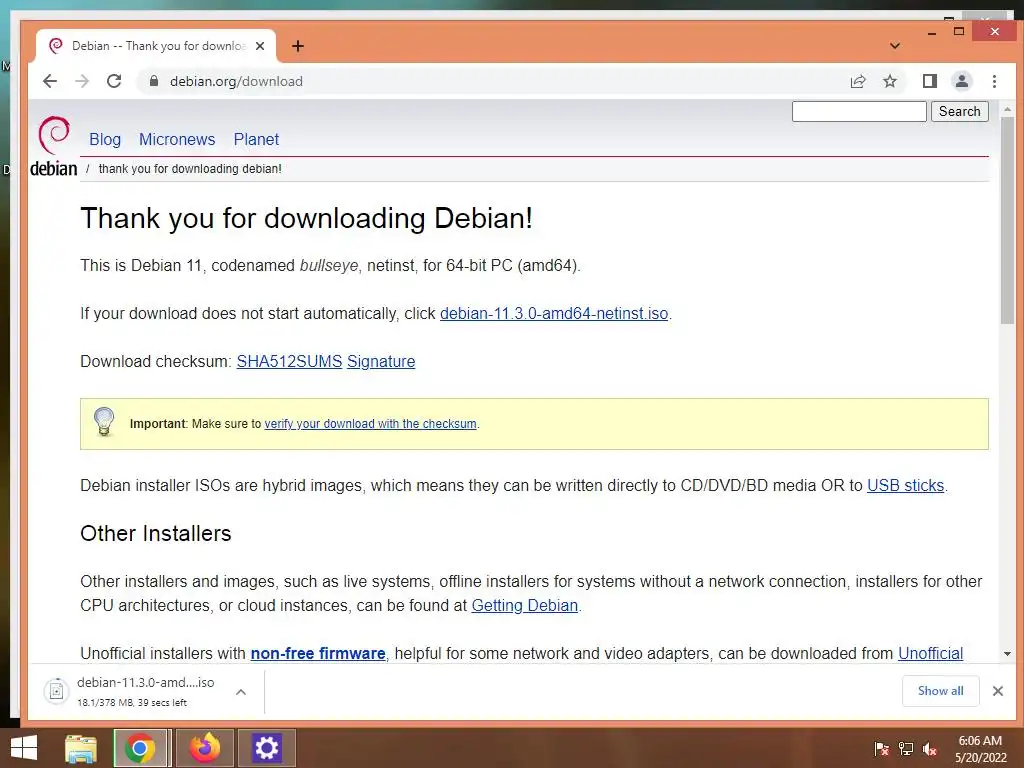Launch Firefox from the taskbar

pyautogui.click(x=205, y=748)
